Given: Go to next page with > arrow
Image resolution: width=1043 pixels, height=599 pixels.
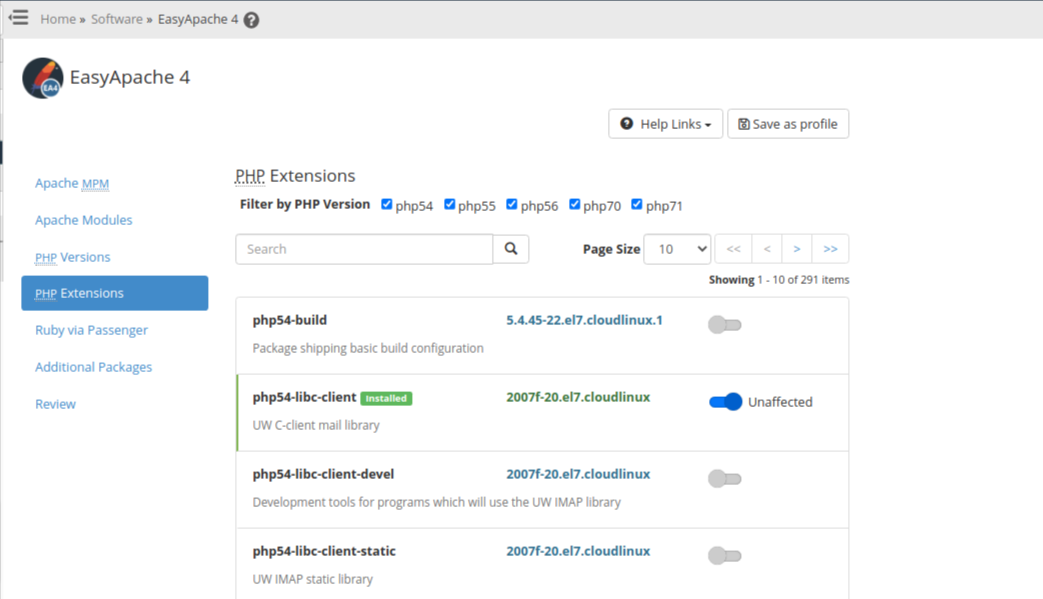Looking at the screenshot, I should point(797,249).
